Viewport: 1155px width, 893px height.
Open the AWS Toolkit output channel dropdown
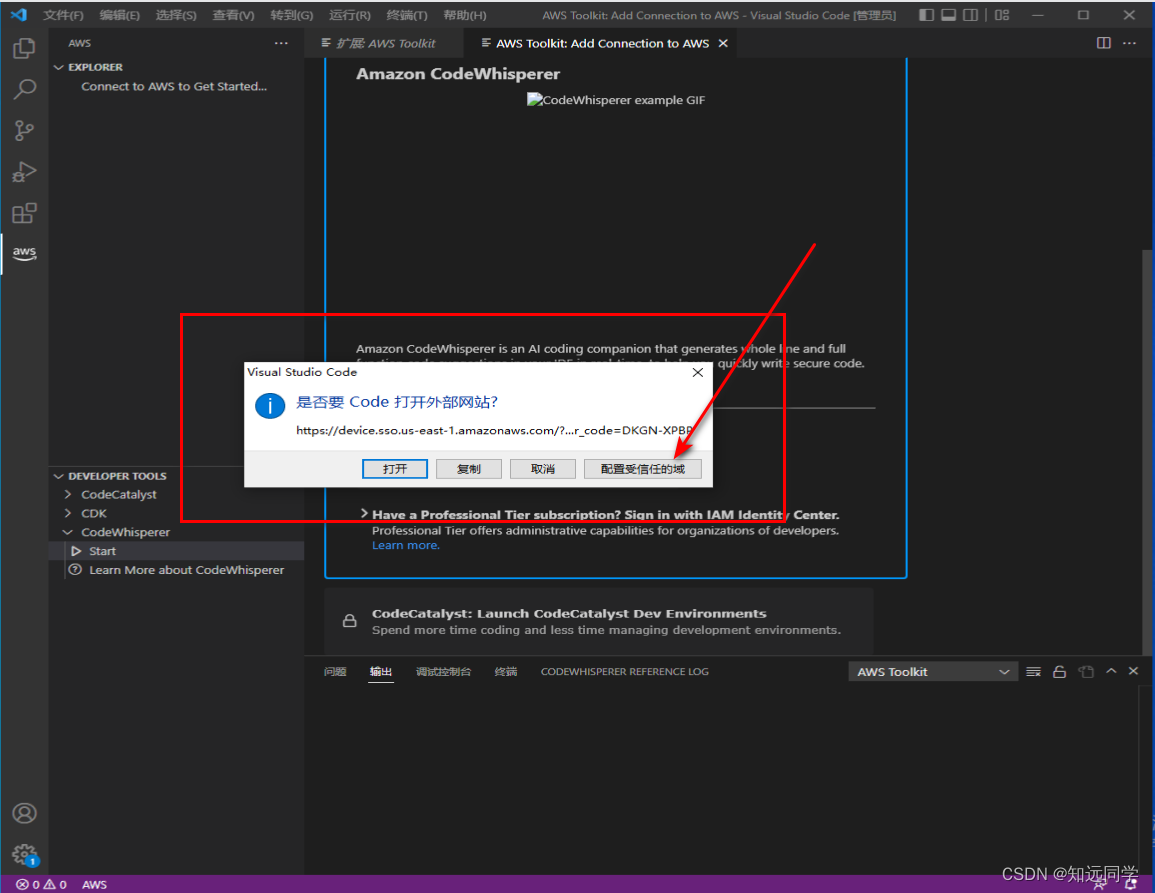tap(933, 672)
